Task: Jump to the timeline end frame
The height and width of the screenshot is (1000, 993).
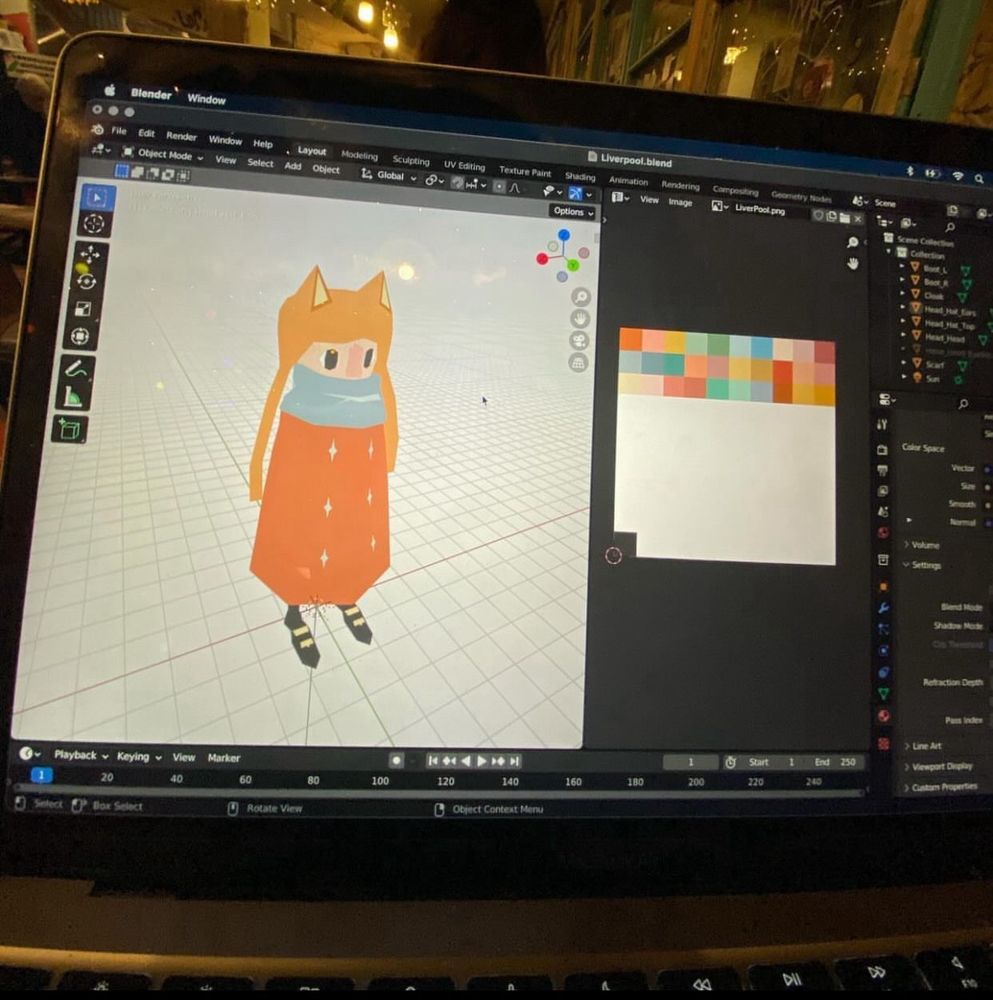Action: click(514, 761)
